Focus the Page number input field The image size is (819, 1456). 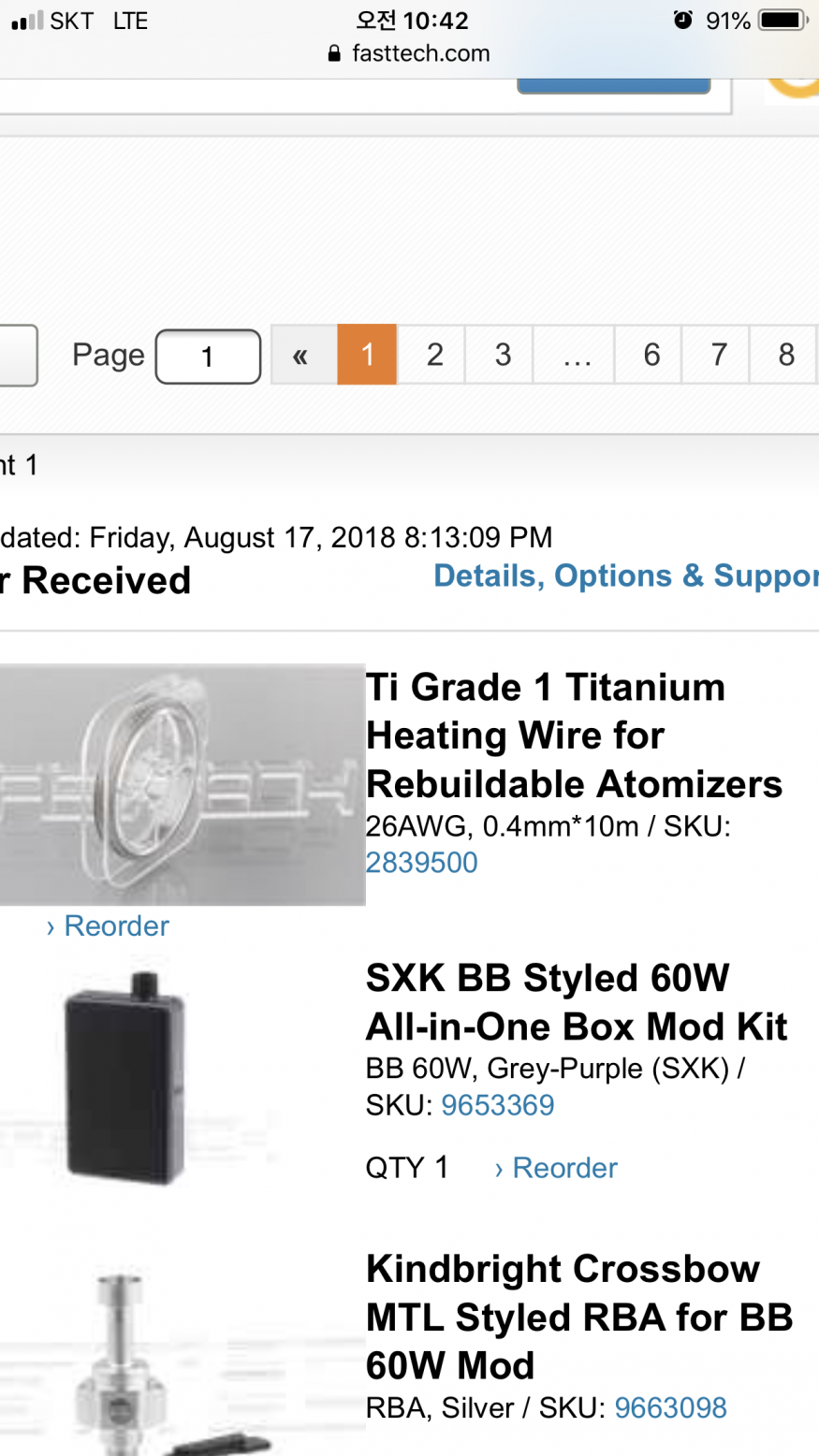pos(208,357)
